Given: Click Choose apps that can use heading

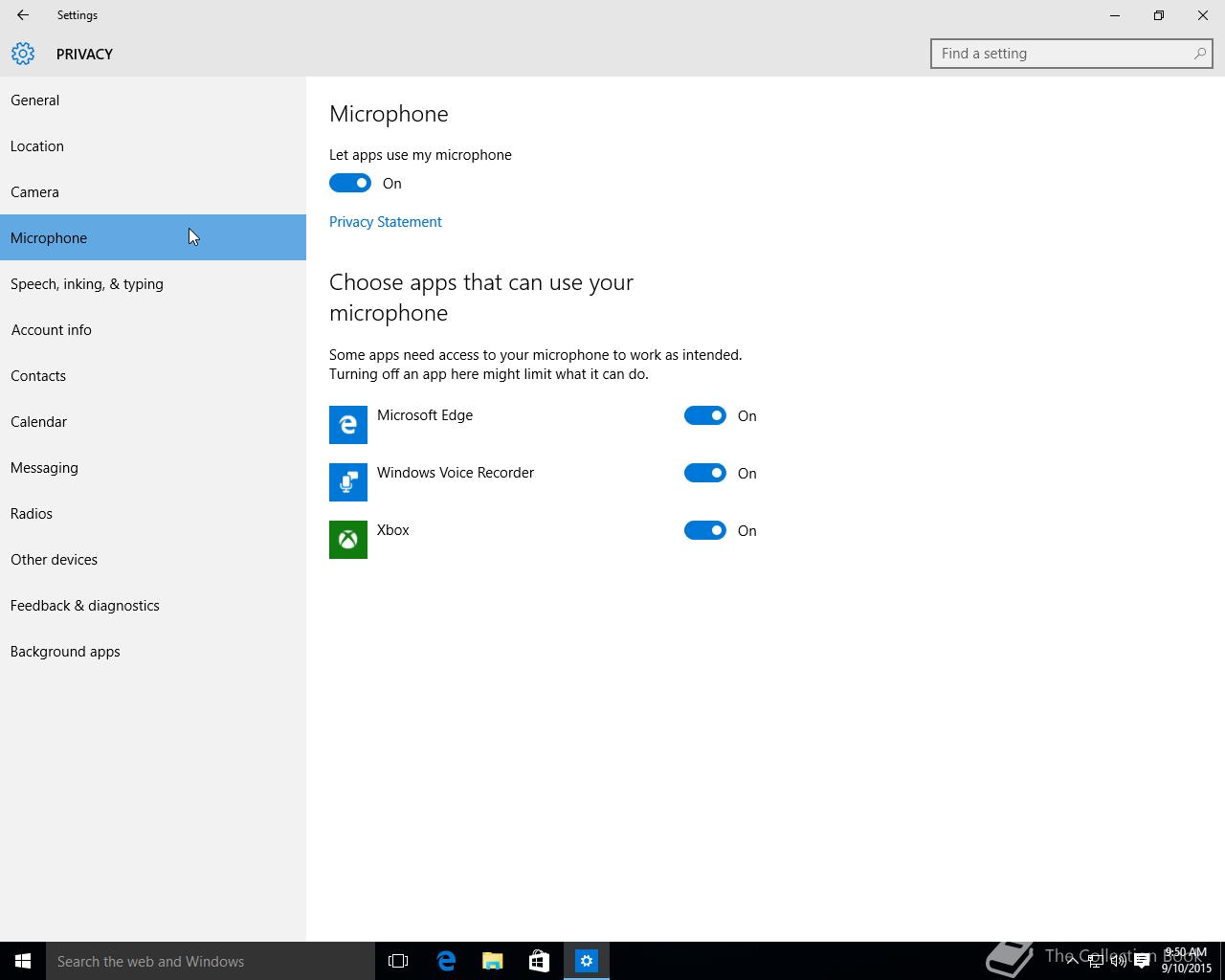Looking at the screenshot, I should [x=481, y=298].
